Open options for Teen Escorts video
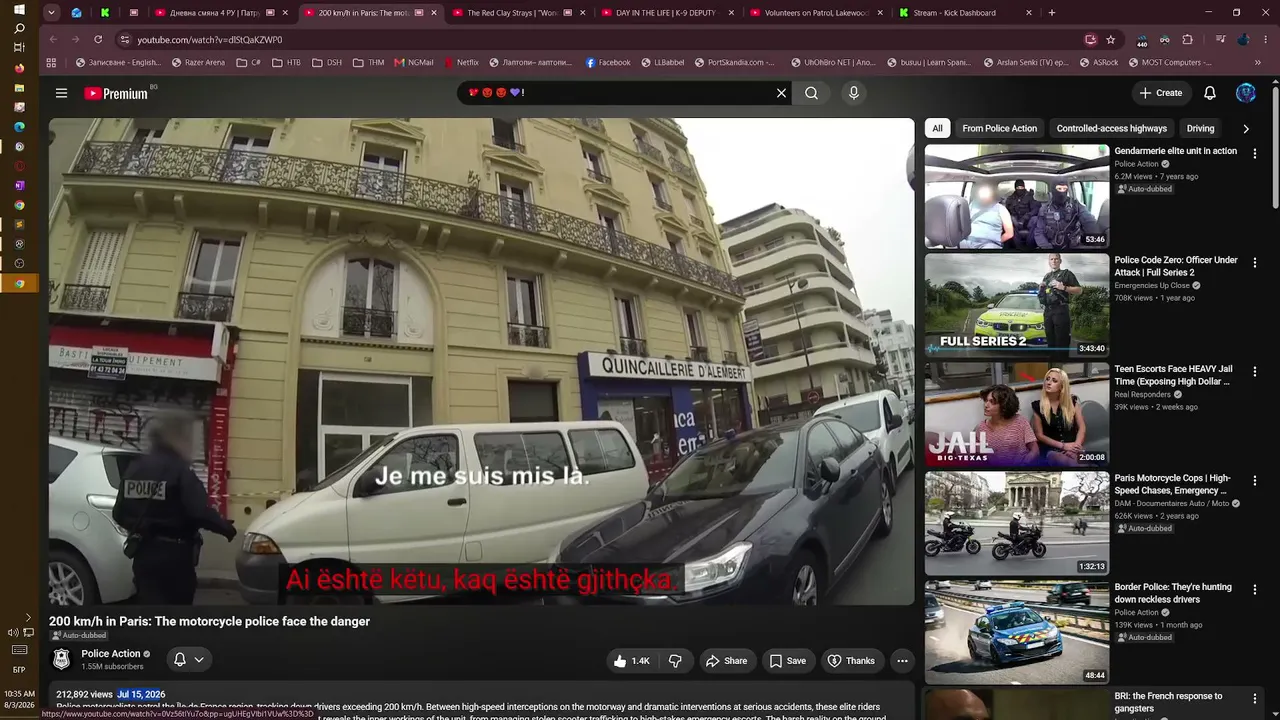The height and width of the screenshot is (720, 1280). (1255, 371)
